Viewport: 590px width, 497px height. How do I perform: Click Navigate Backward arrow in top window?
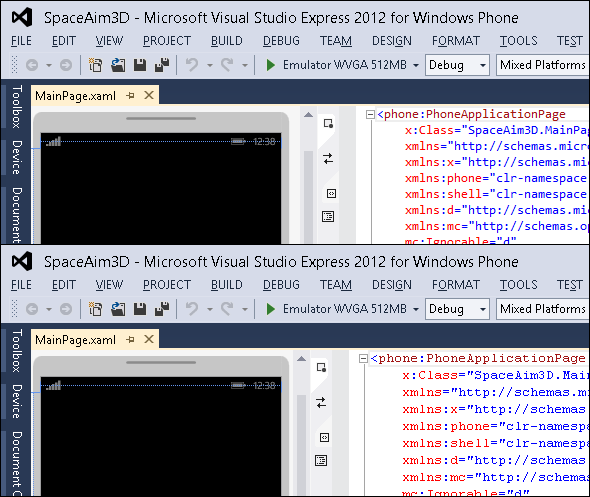(x=32, y=65)
